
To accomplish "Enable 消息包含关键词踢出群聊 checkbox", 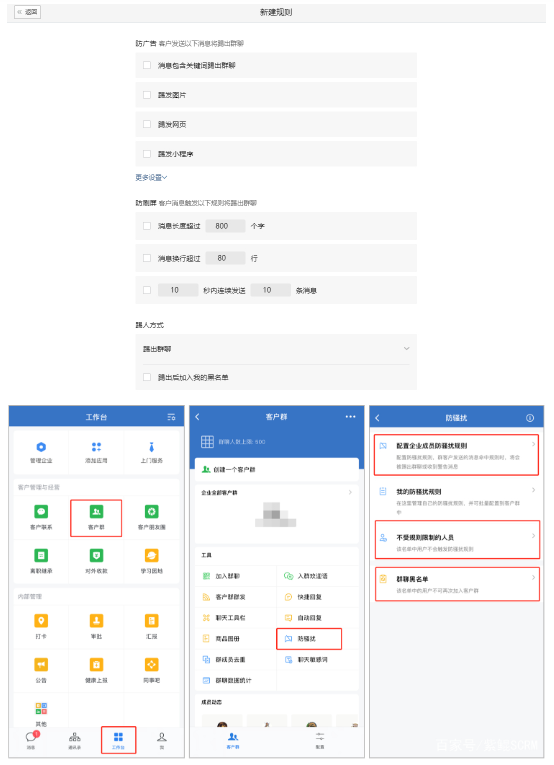I will pyautogui.click(x=147, y=65).
